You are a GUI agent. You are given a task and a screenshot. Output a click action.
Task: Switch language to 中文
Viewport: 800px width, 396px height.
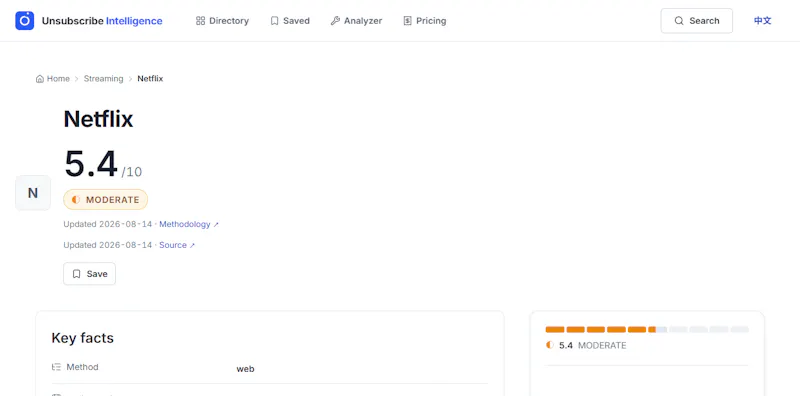click(x=762, y=21)
